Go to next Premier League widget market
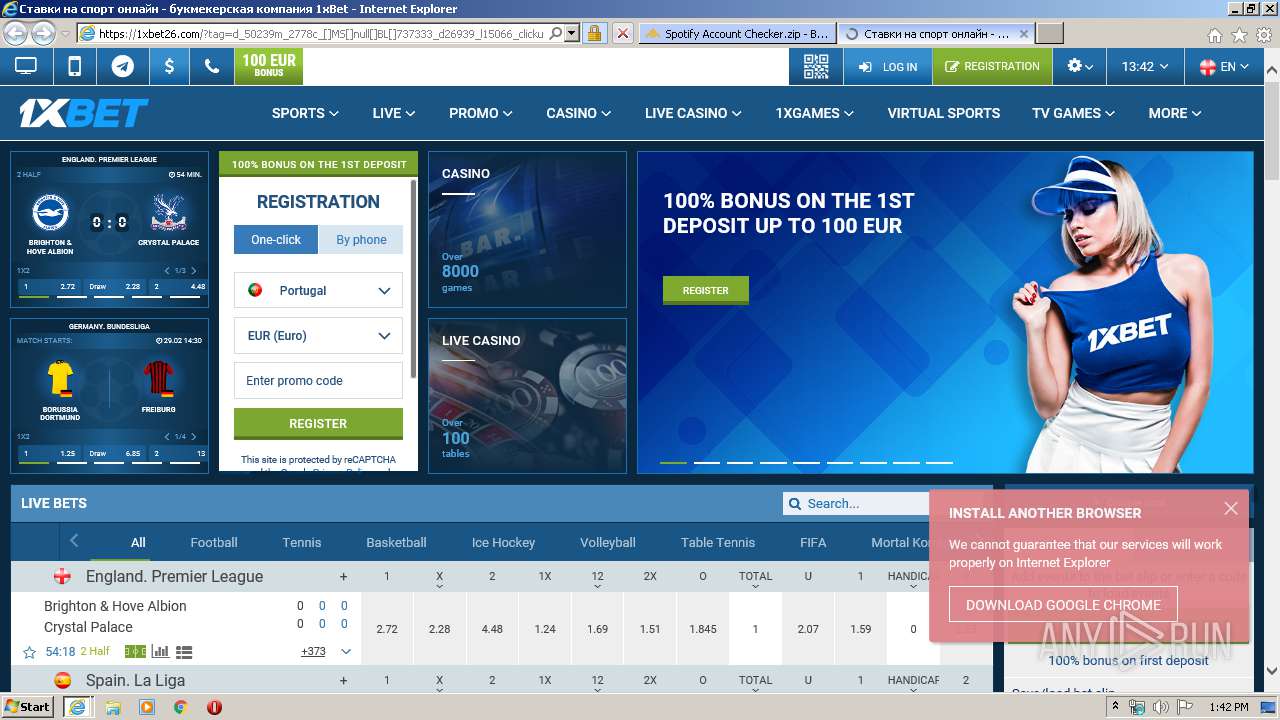Screen dimensions: 1280x720 click(193, 271)
